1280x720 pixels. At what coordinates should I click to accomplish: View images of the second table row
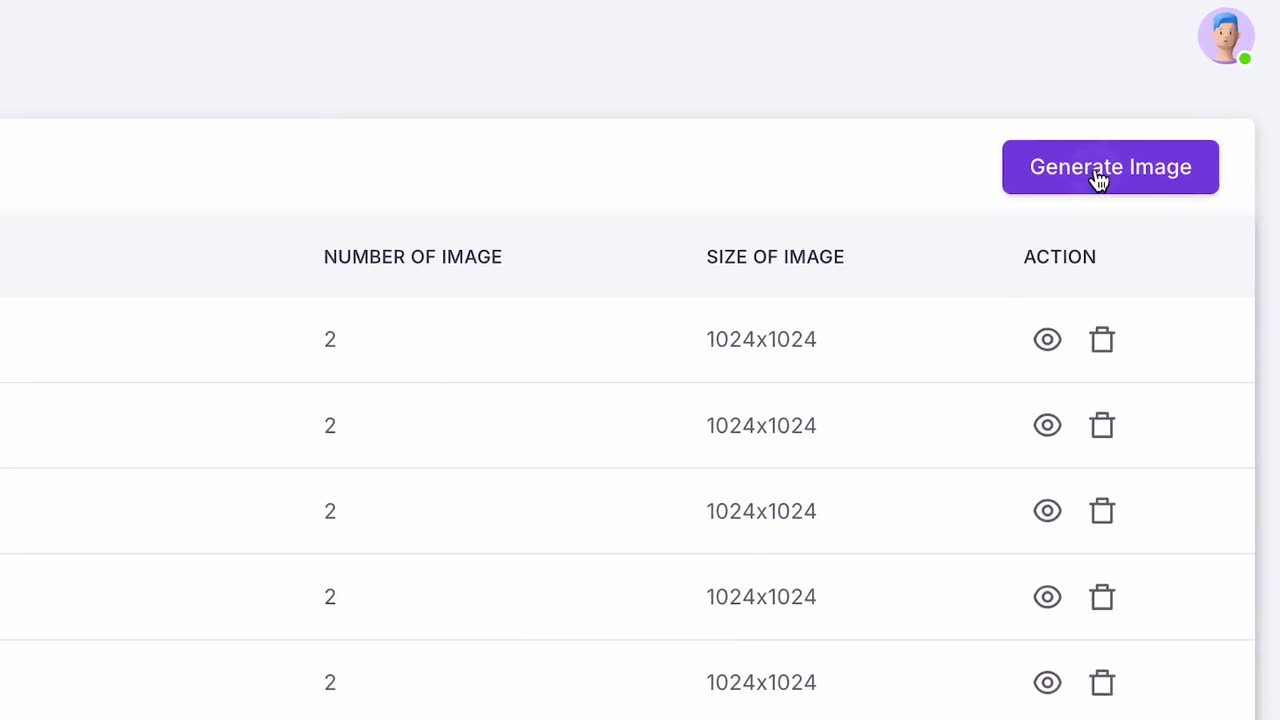coord(1047,426)
